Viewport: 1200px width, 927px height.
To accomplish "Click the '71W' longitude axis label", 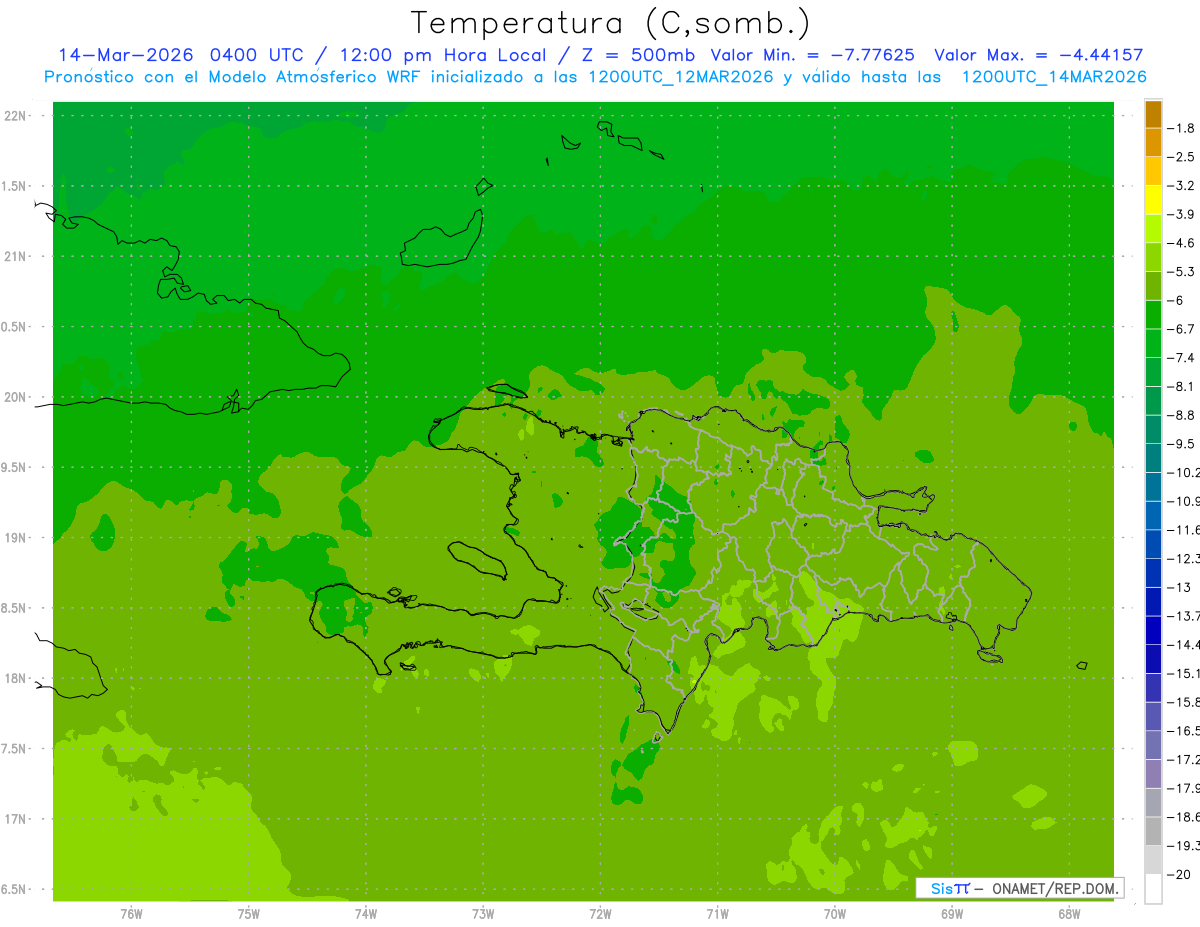I will click(717, 914).
